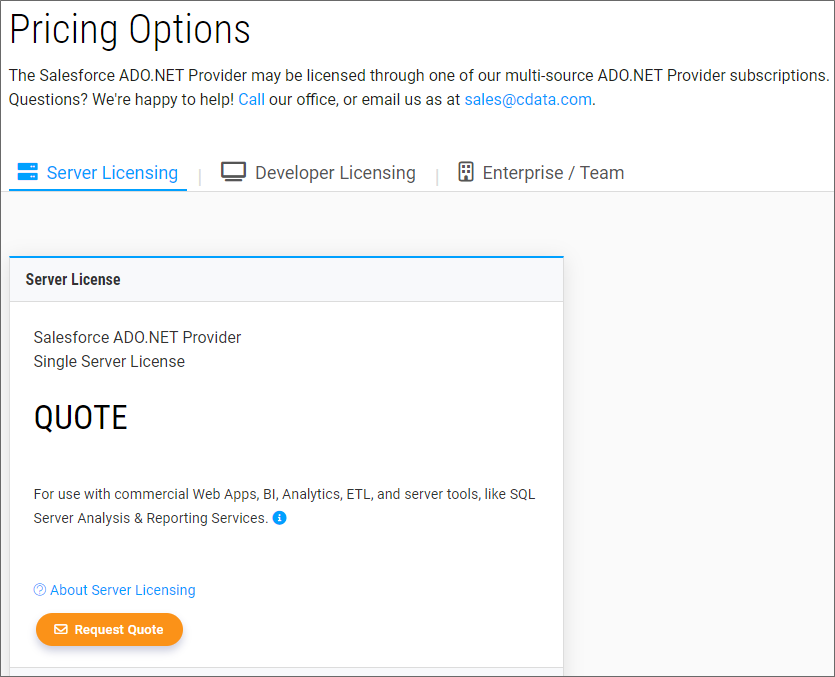Click the server rack icon beside Server Licensing

tap(27, 172)
